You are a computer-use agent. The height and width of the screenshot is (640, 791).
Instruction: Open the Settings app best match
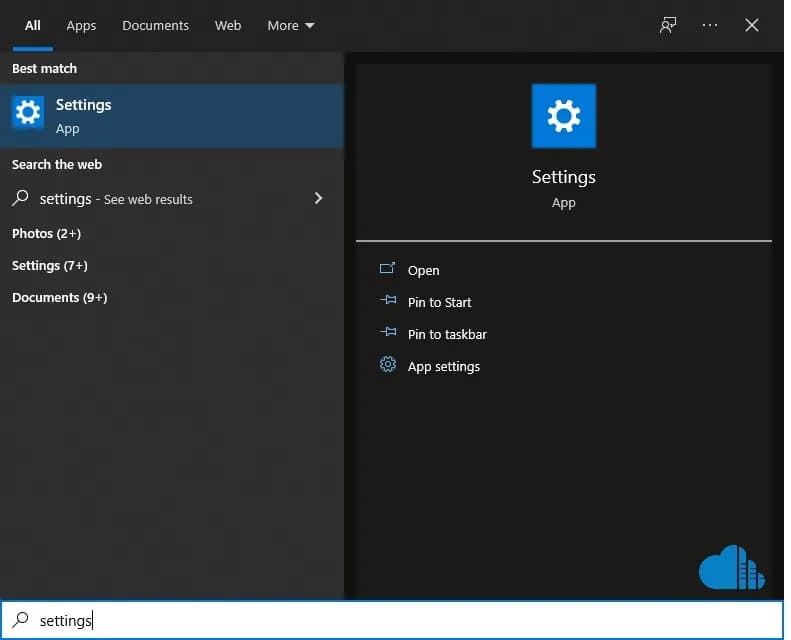click(172, 116)
